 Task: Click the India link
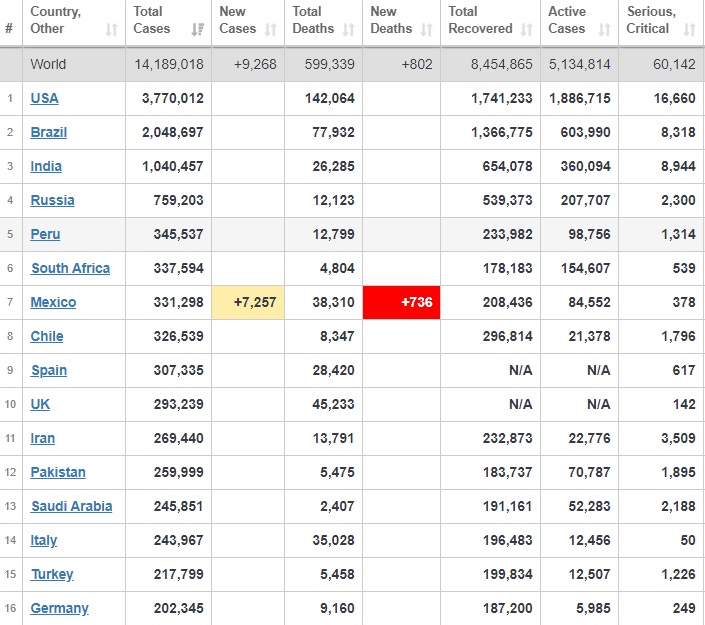pos(46,166)
